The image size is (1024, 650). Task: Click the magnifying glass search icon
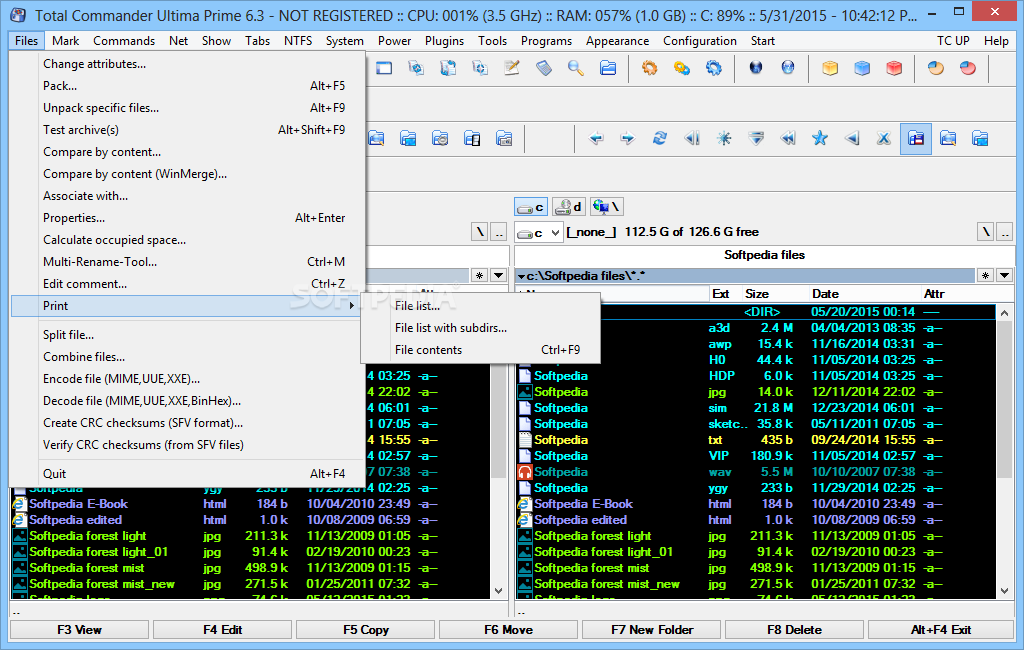[575, 68]
